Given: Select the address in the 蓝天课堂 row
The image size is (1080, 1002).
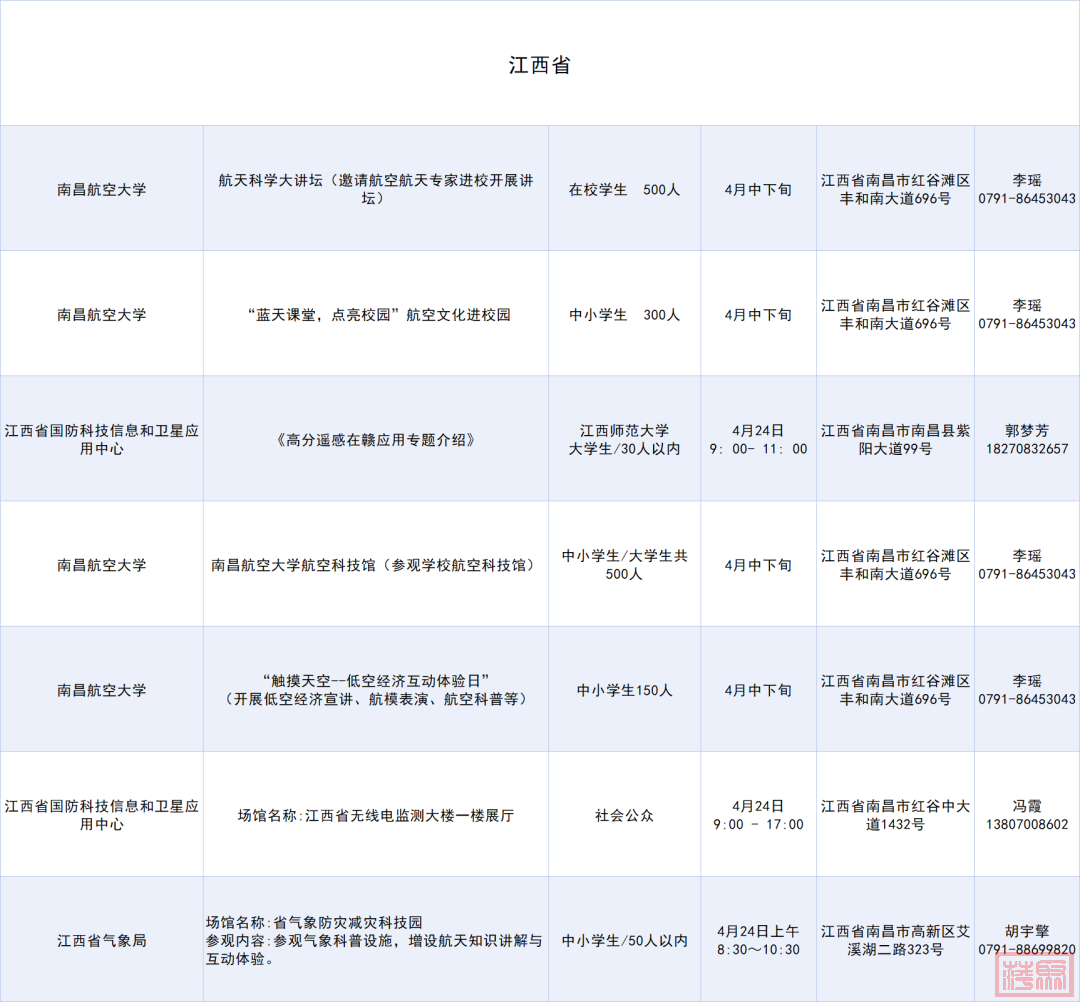Looking at the screenshot, I should click(895, 315).
